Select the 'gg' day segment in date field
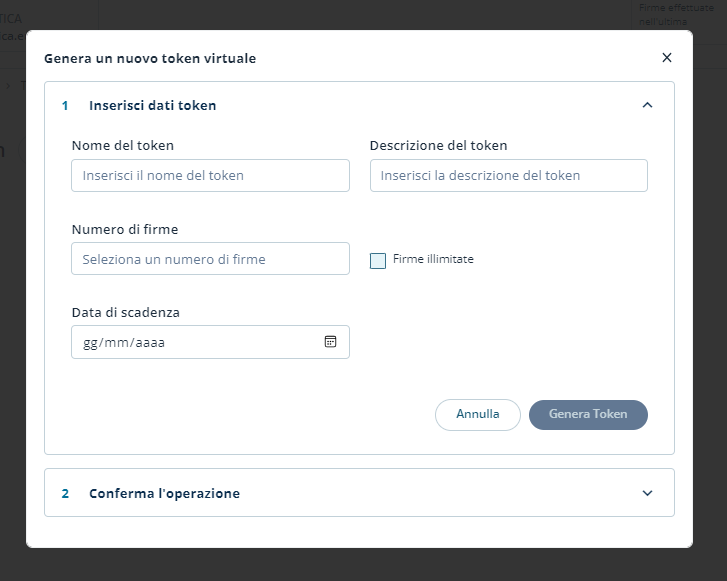 90,342
